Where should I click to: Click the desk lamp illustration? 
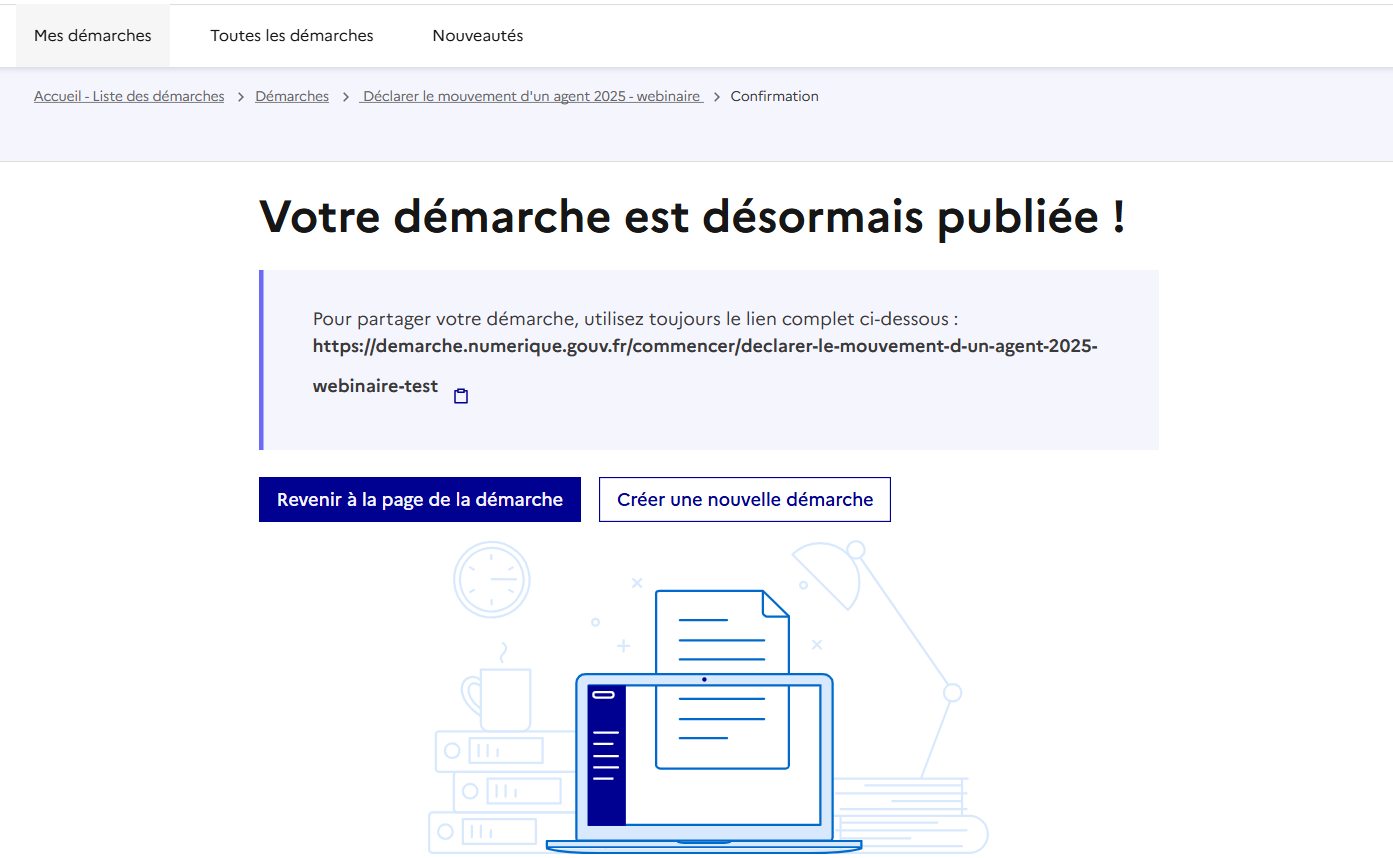[x=880, y=620]
